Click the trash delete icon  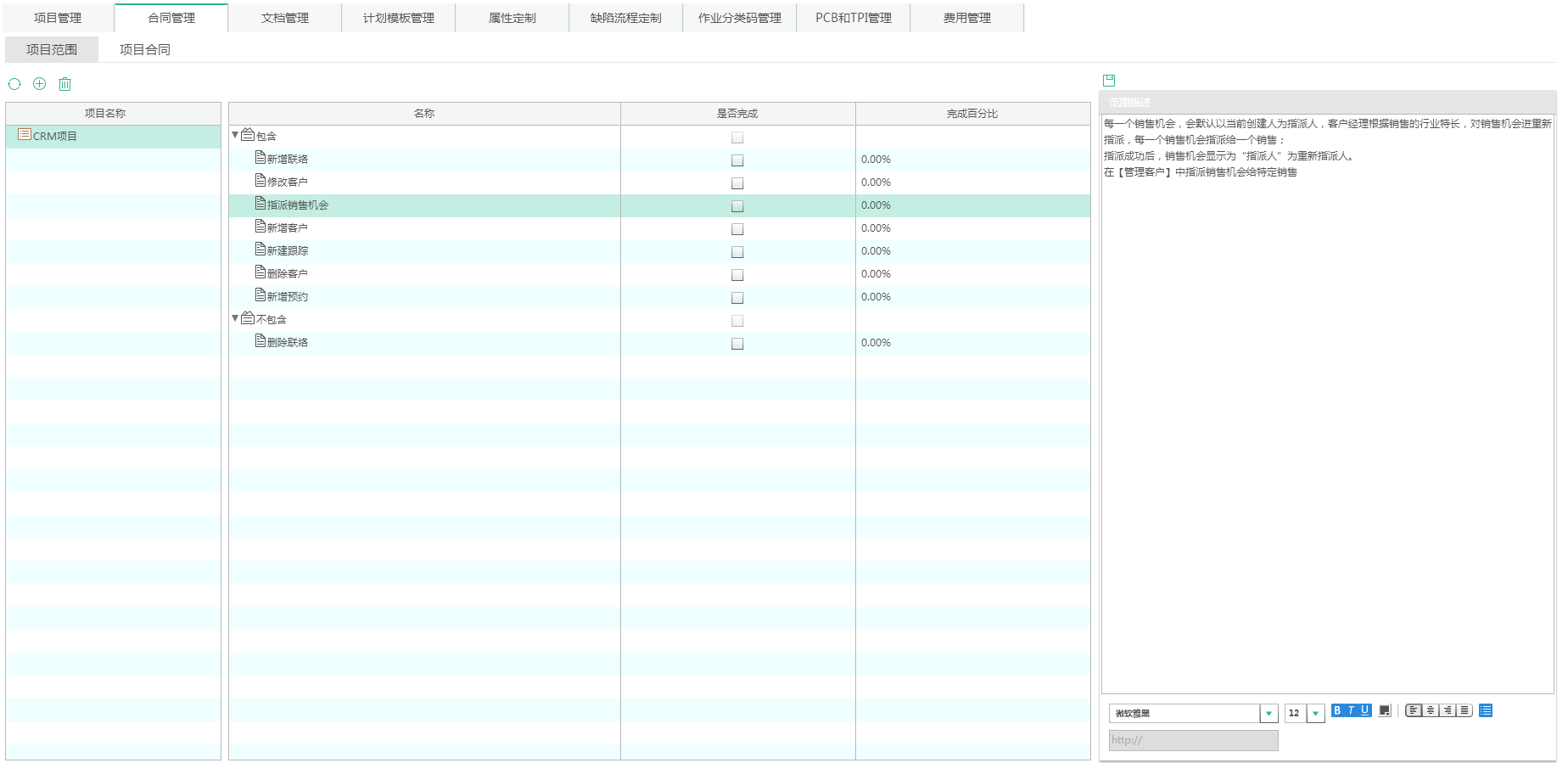tap(65, 84)
